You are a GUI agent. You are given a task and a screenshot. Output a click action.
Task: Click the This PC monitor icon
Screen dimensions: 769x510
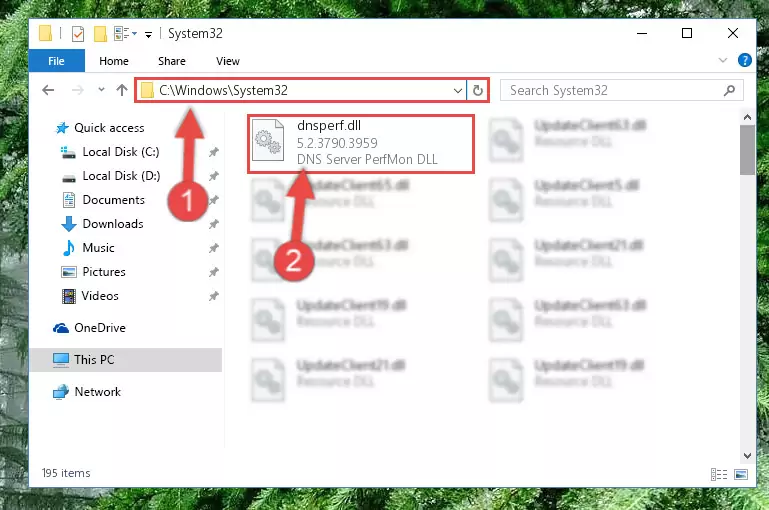click(61, 360)
